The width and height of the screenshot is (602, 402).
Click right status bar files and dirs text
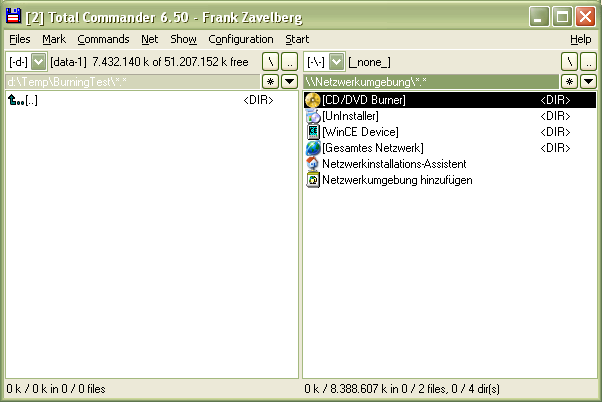pyautogui.click(x=402, y=389)
